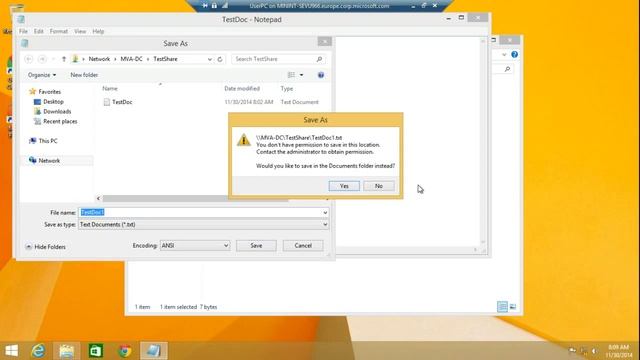Sort by the Type column header
This screenshot has height=360, width=640.
[x=287, y=89]
